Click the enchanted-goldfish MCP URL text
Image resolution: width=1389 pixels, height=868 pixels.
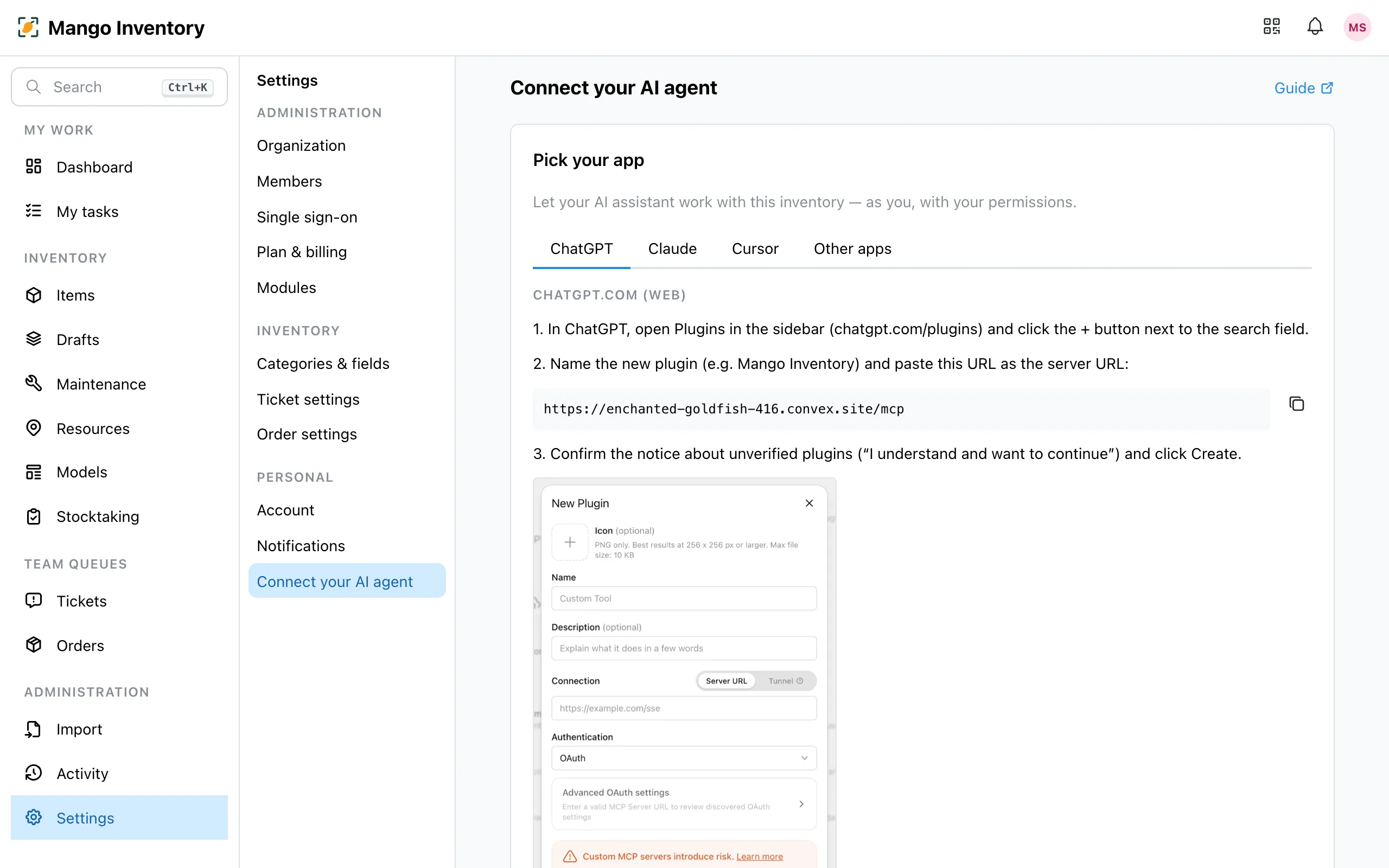pyautogui.click(x=723, y=409)
